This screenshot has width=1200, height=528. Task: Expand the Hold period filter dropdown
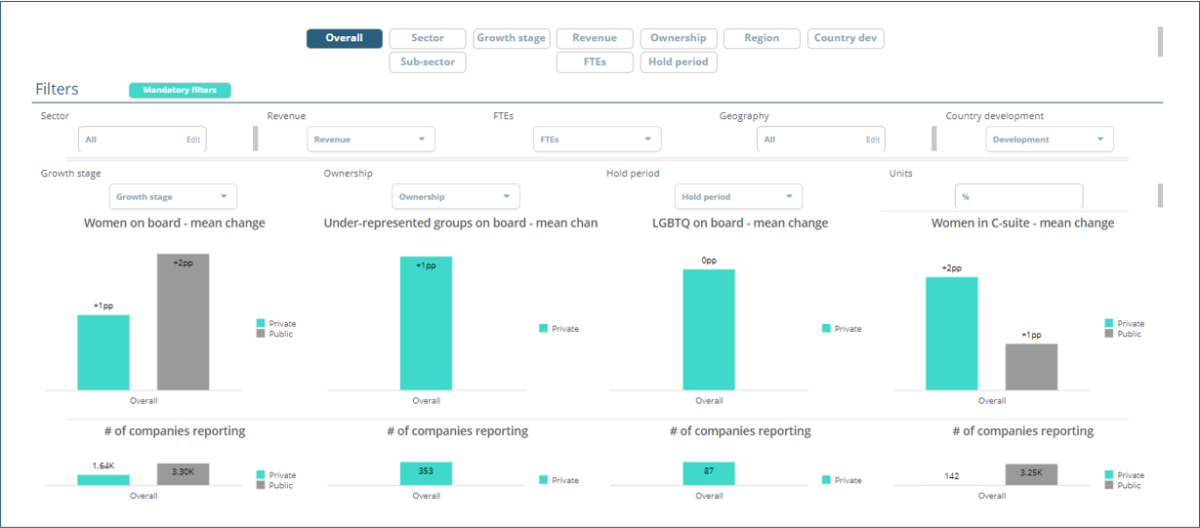[x=738, y=197]
